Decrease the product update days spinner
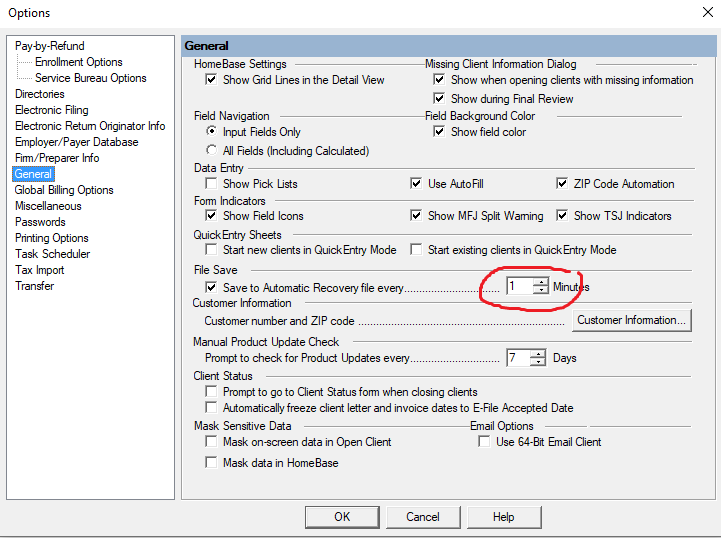 (540, 362)
